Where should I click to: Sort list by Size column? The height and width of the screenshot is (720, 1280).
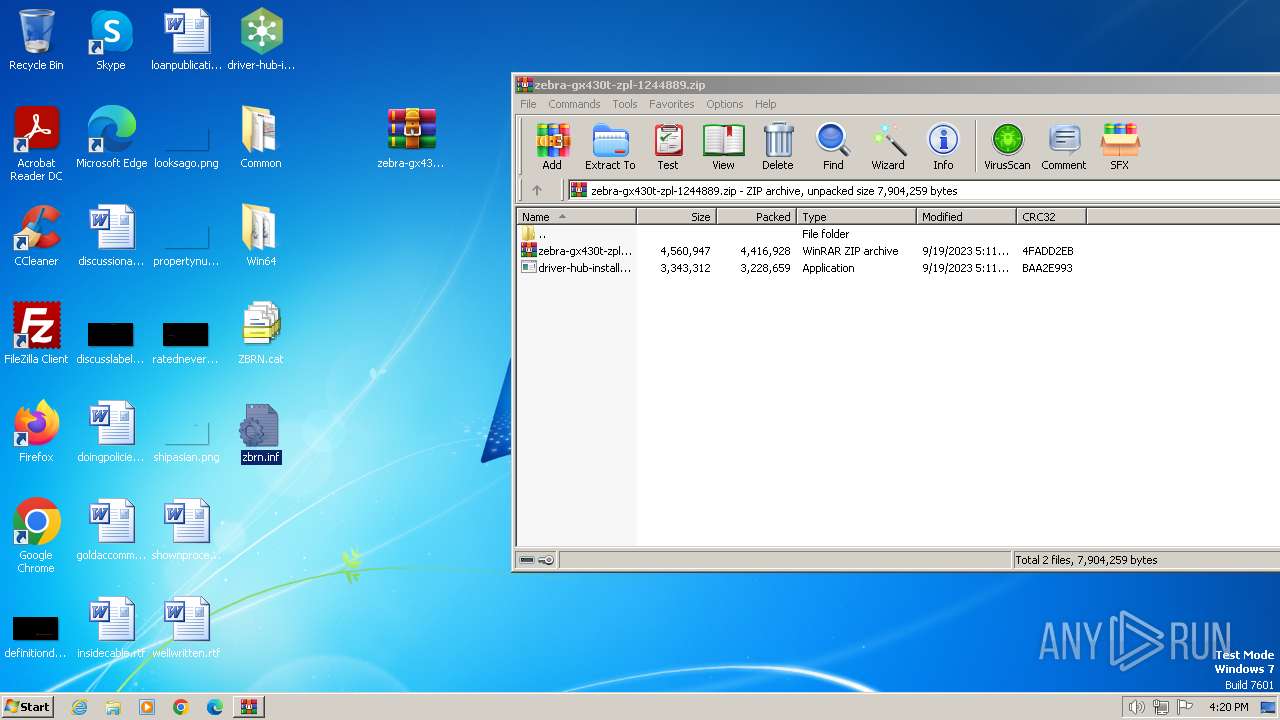tap(676, 216)
